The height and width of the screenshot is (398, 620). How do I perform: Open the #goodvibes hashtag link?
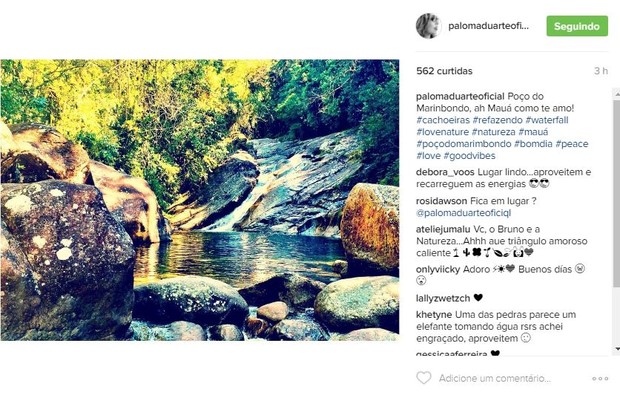pyautogui.click(x=469, y=156)
